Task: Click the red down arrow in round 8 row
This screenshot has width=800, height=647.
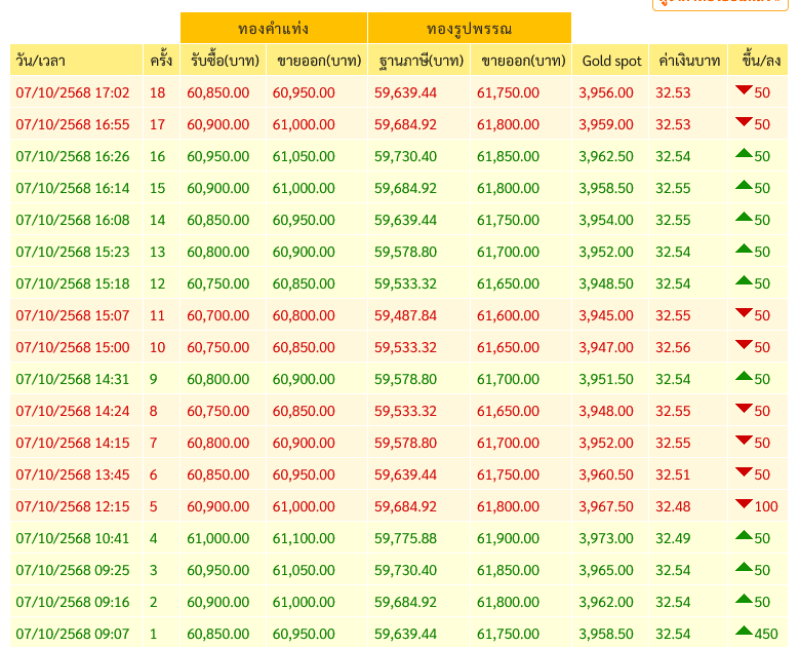Action: tap(743, 409)
